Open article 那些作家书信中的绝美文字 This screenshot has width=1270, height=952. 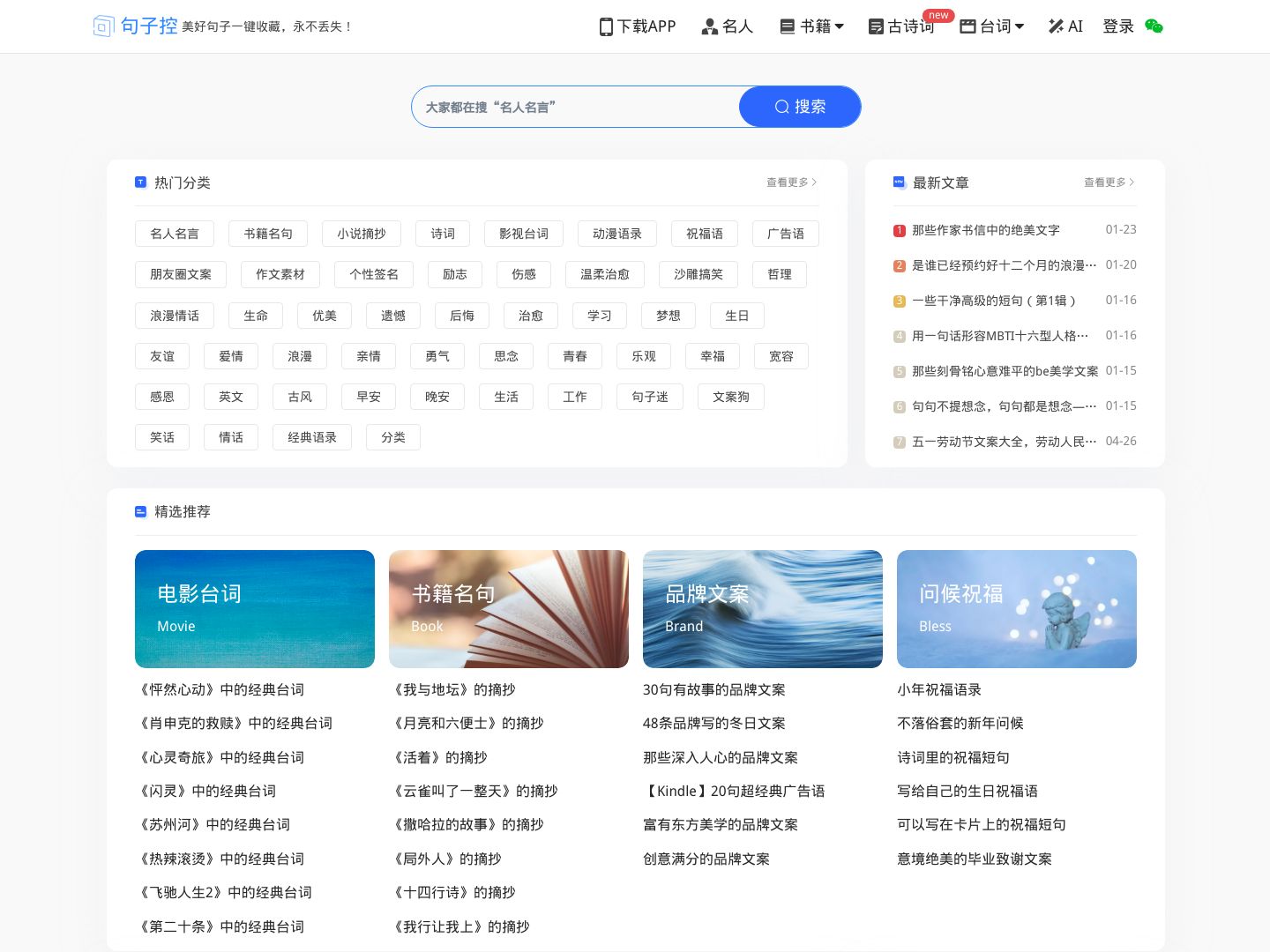point(986,230)
